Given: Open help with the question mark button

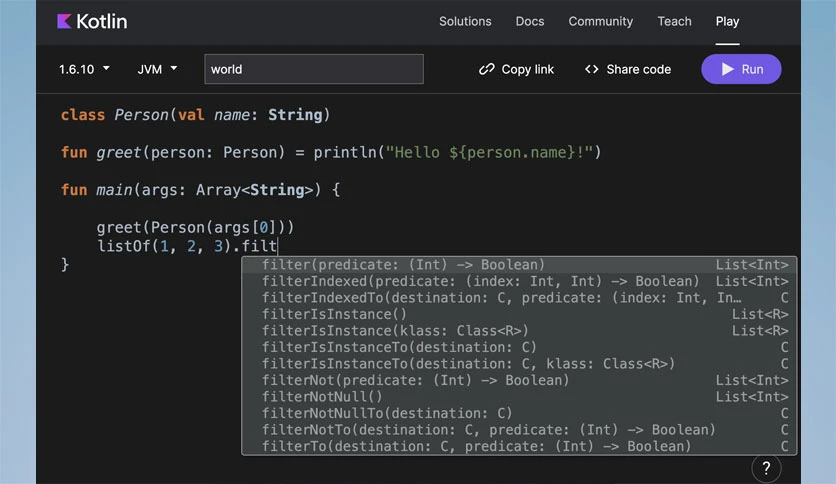Looking at the screenshot, I should (x=766, y=469).
